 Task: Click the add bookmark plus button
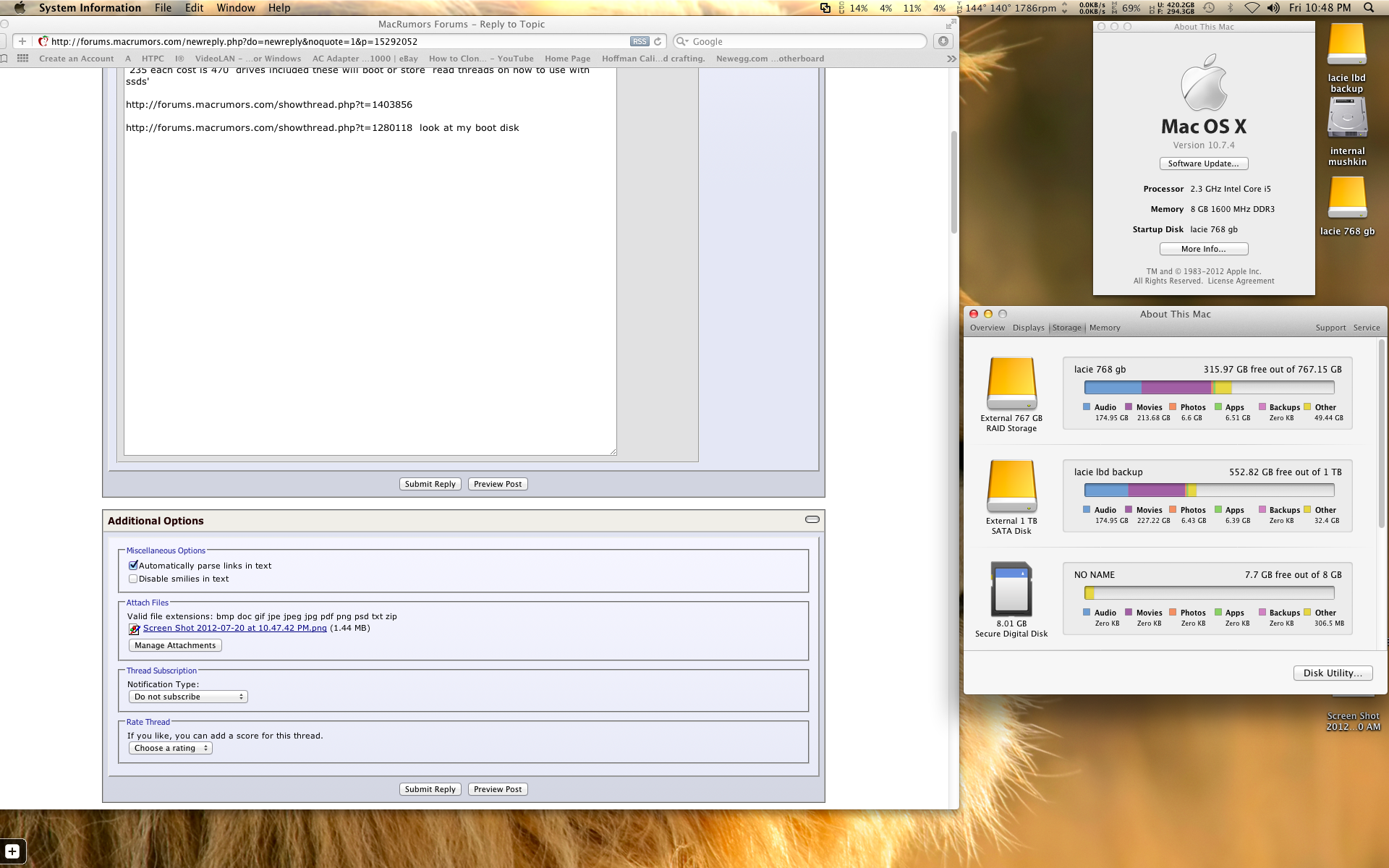click(22, 41)
